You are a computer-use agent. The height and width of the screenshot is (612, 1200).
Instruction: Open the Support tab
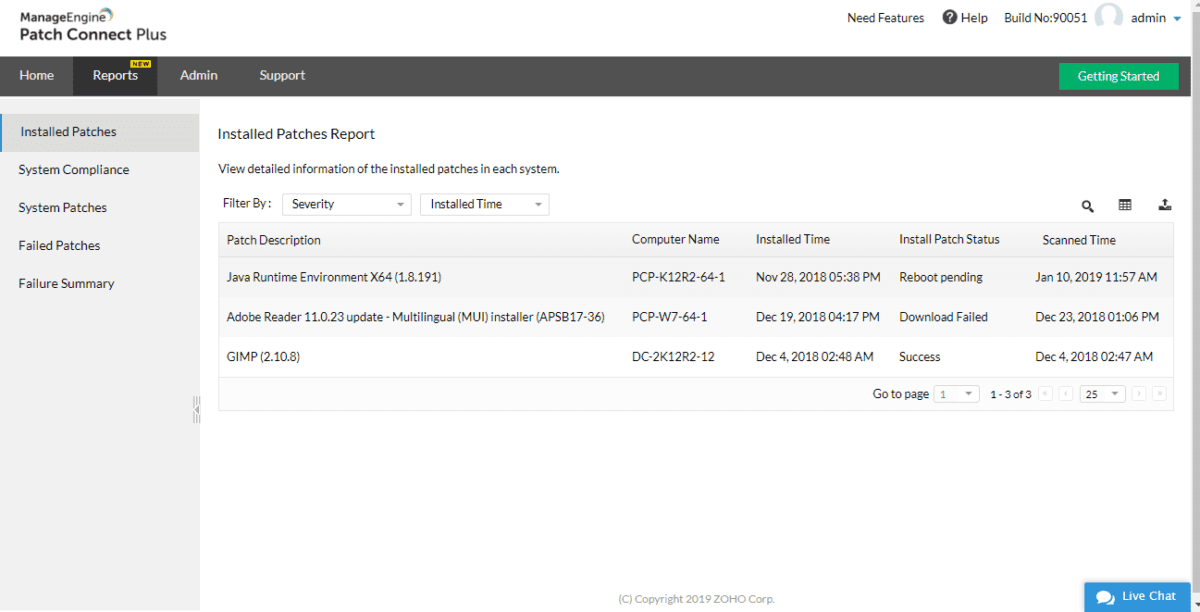coord(282,75)
